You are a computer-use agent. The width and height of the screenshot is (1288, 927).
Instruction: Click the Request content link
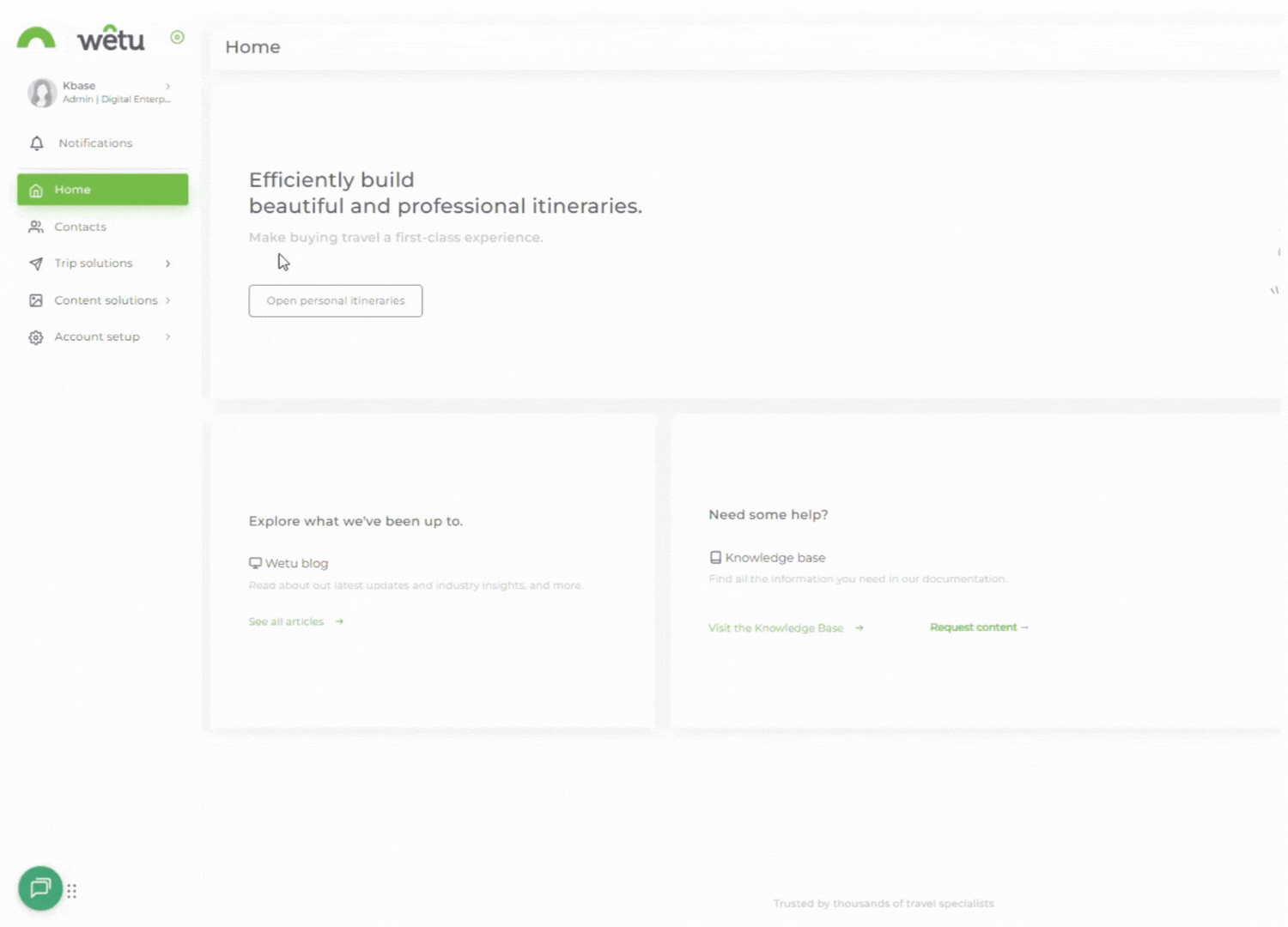979,627
